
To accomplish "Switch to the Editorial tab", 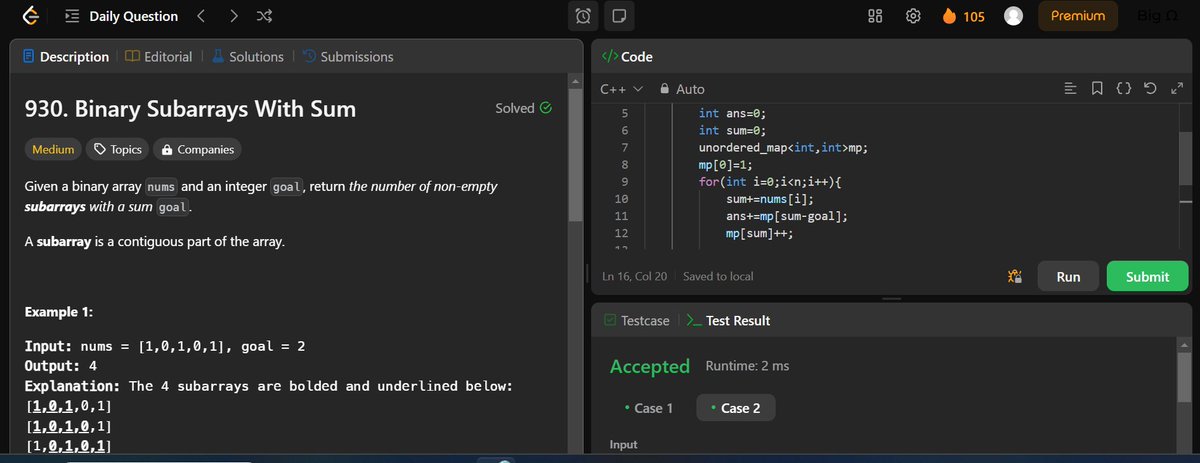I will pos(160,57).
